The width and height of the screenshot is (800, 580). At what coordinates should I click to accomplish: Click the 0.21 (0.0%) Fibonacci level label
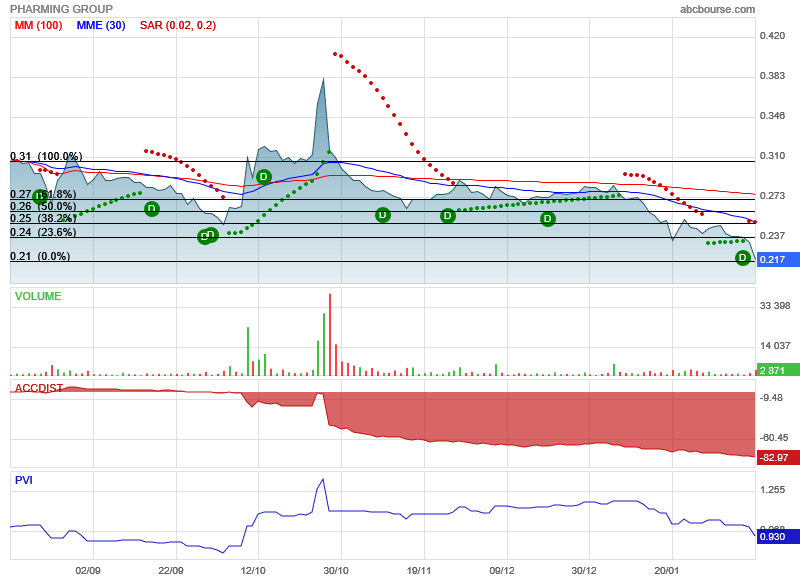(x=40, y=257)
